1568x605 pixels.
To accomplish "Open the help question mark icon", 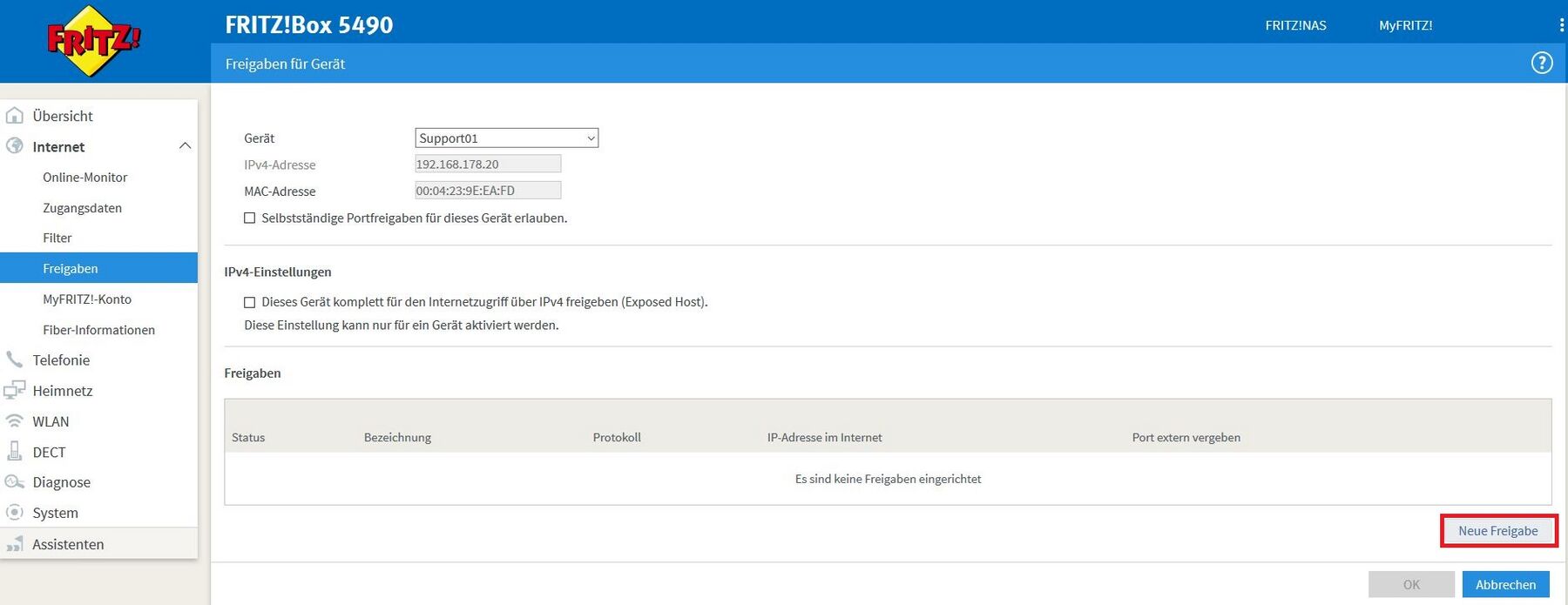I will tap(1542, 63).
